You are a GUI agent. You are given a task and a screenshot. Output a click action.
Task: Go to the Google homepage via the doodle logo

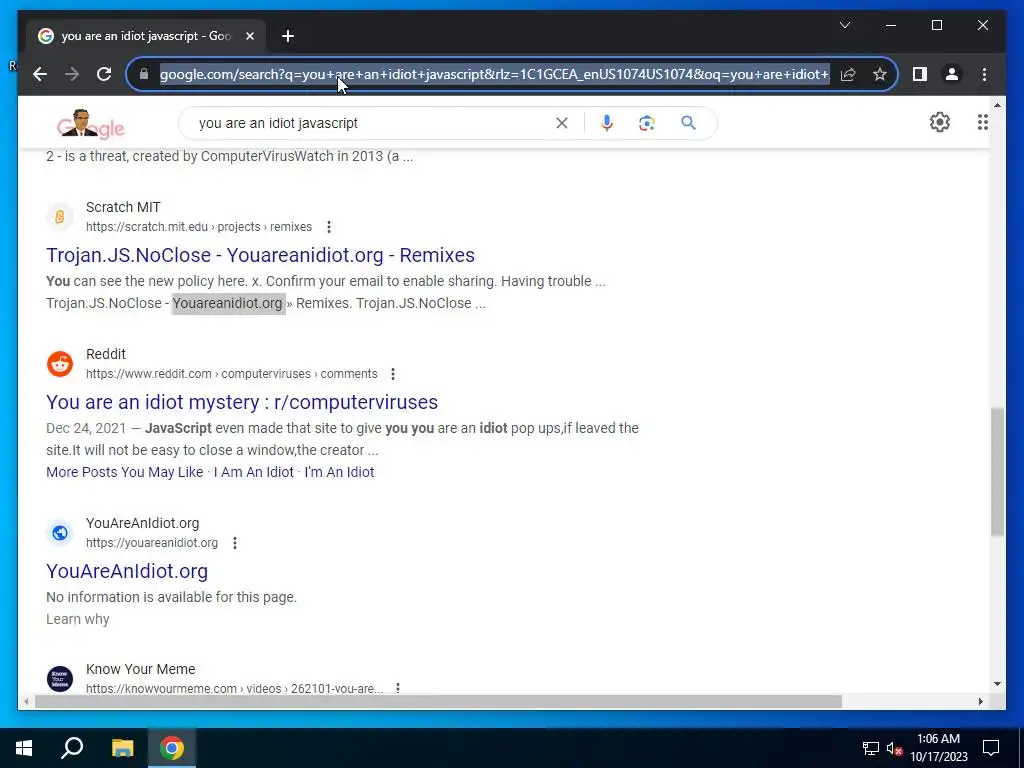click(90, 123)
